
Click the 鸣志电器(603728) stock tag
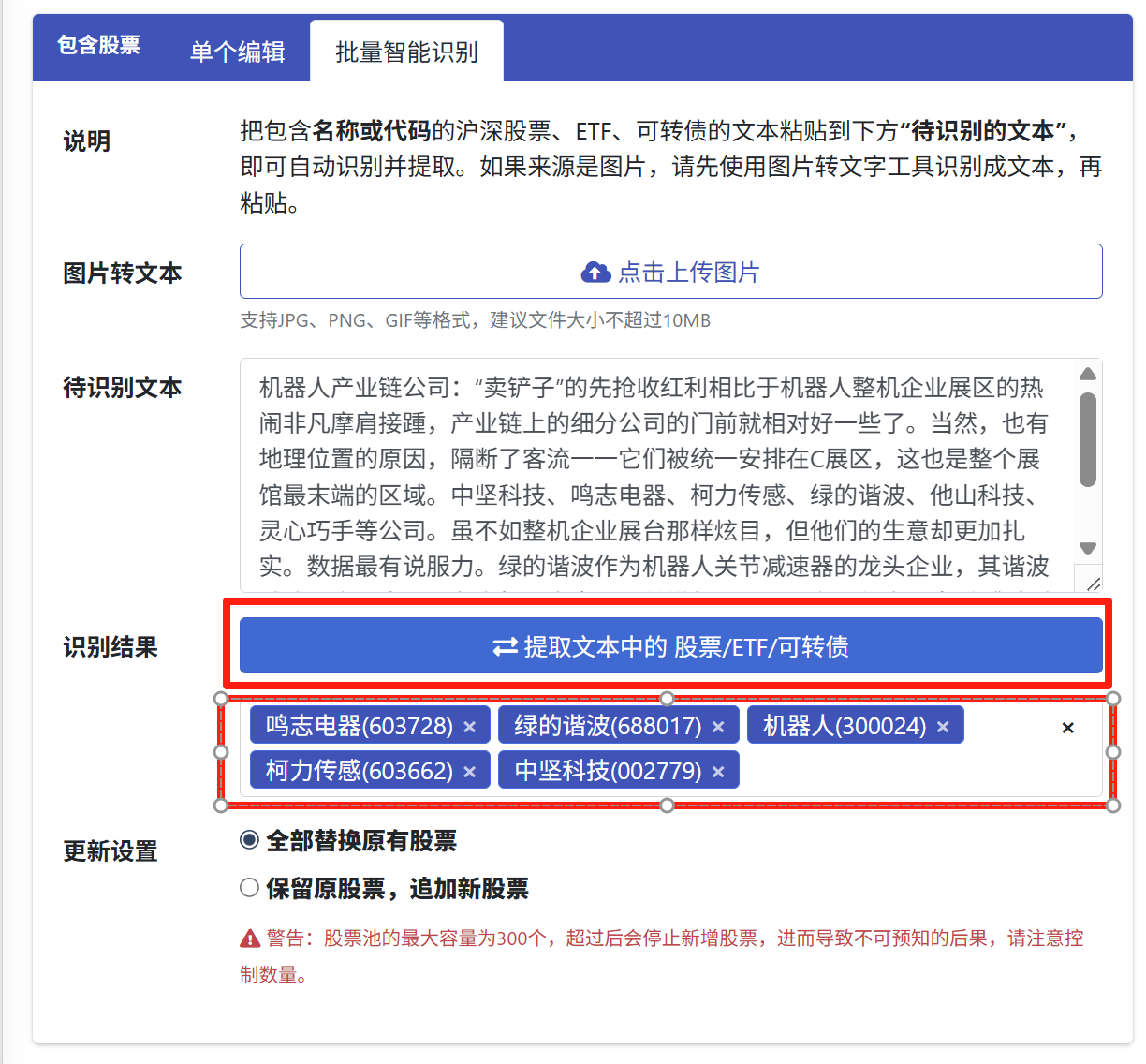[359, 726]
